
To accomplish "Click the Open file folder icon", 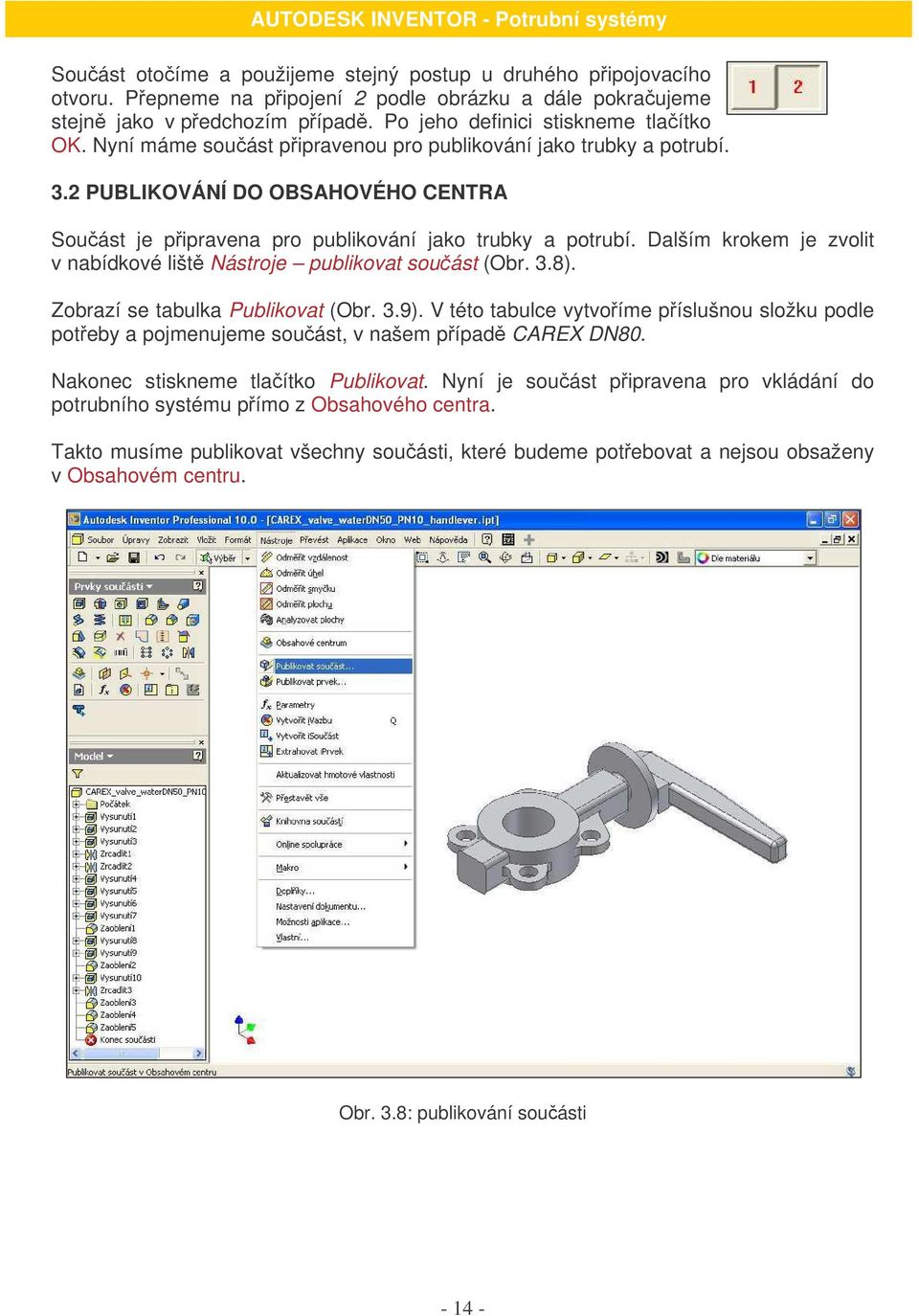I will click(113, 556).
